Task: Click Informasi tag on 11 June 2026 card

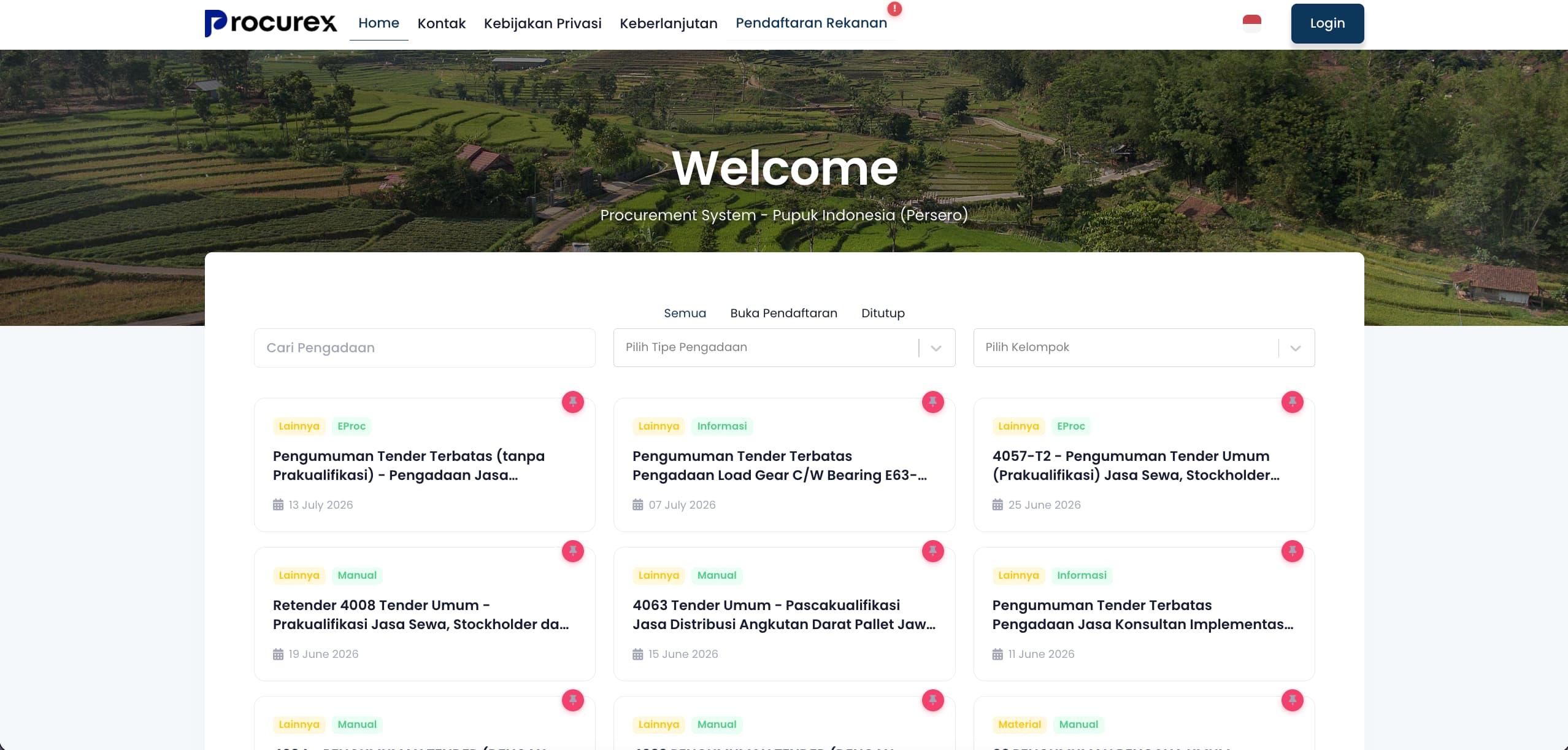Action: [1082, 575]
